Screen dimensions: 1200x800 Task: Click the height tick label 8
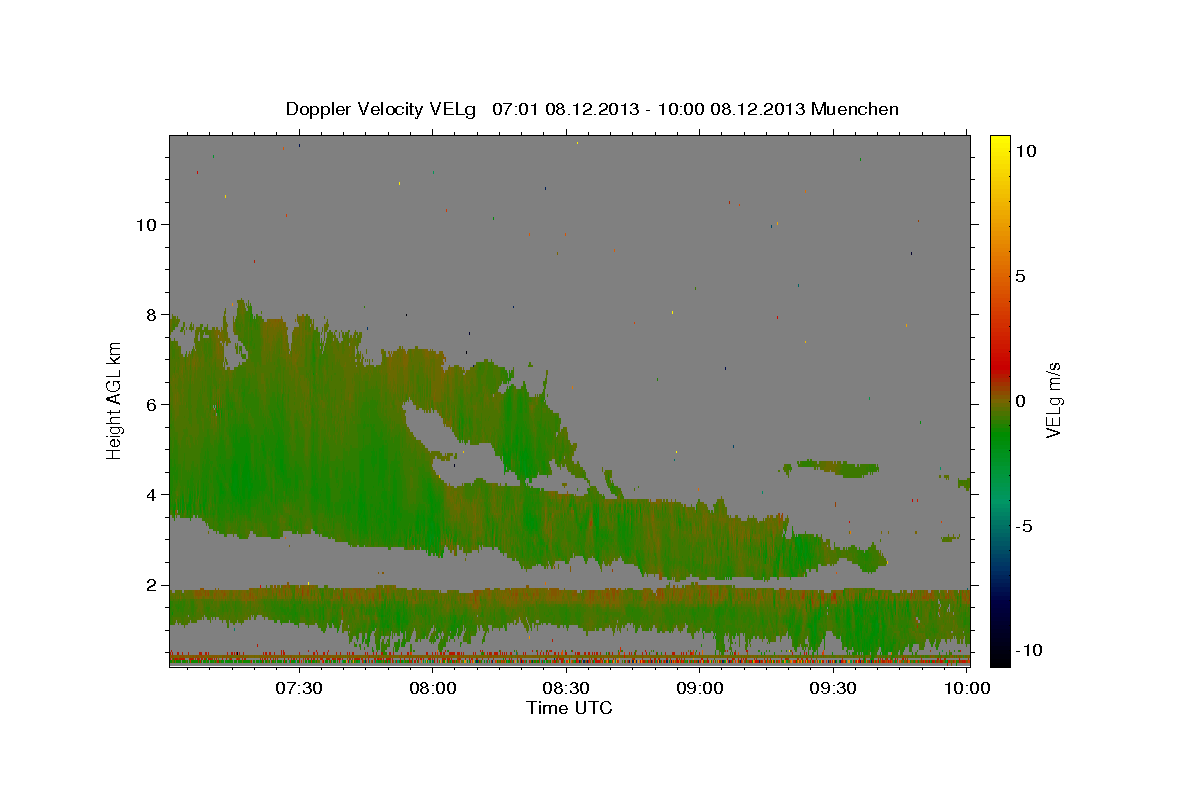coord(149,314)
